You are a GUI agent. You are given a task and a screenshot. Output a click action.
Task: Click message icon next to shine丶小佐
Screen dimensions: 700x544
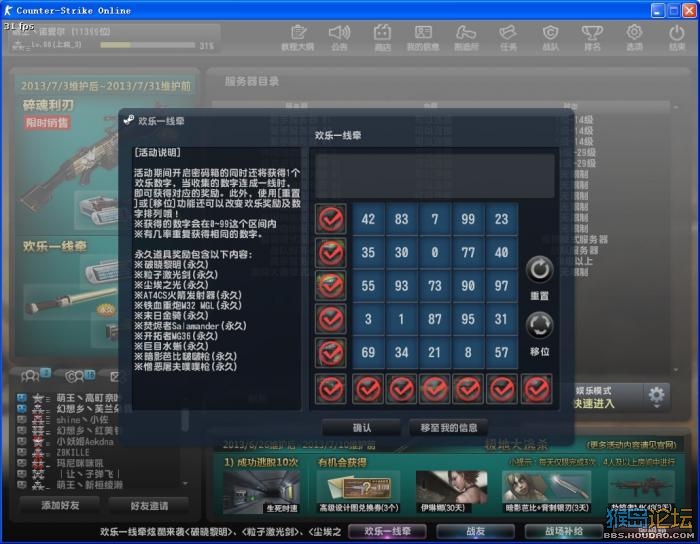[21, 419]
